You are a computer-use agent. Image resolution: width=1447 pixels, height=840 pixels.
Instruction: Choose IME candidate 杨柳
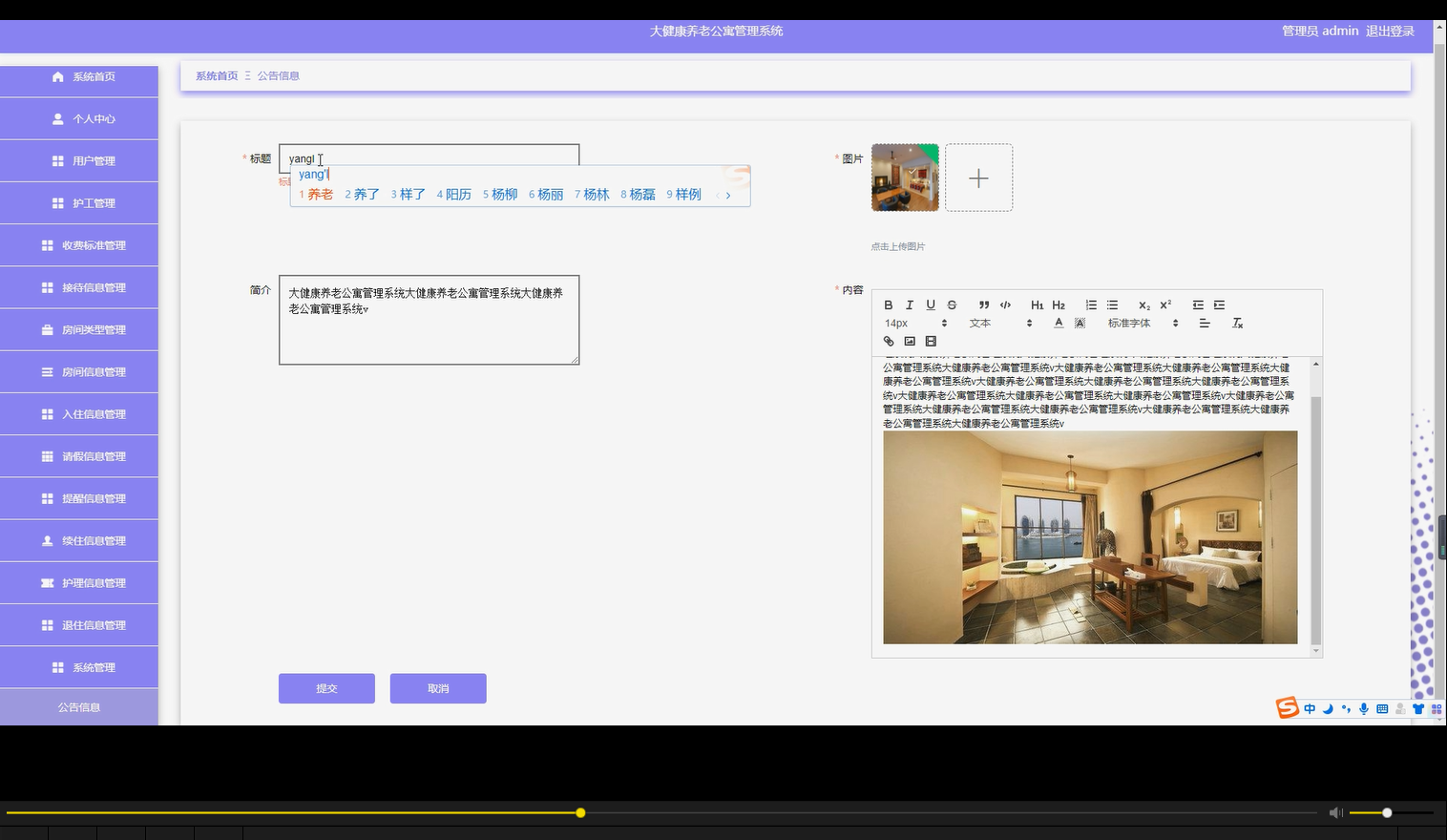click(500, 195)
